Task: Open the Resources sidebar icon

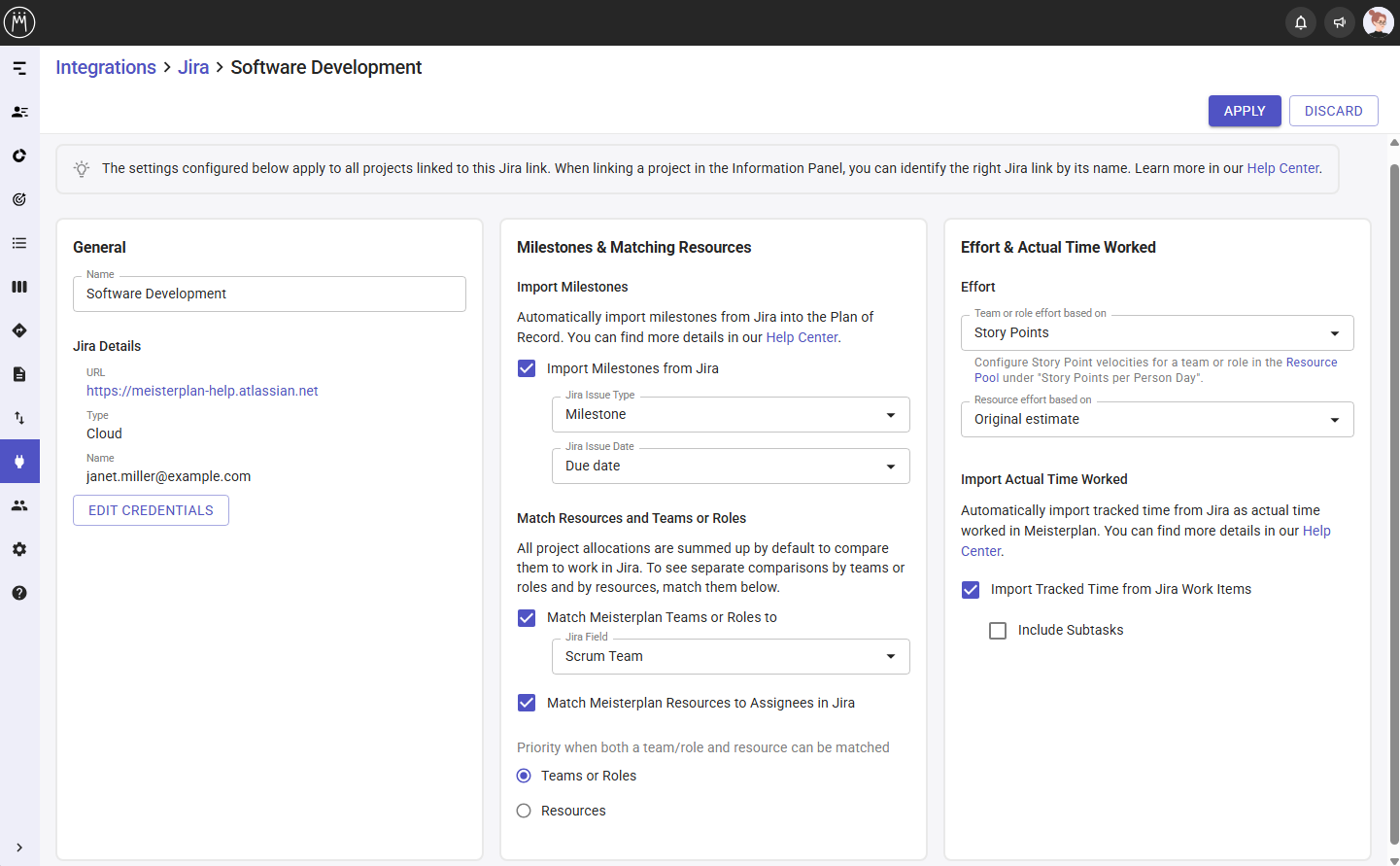Action: 19,112
